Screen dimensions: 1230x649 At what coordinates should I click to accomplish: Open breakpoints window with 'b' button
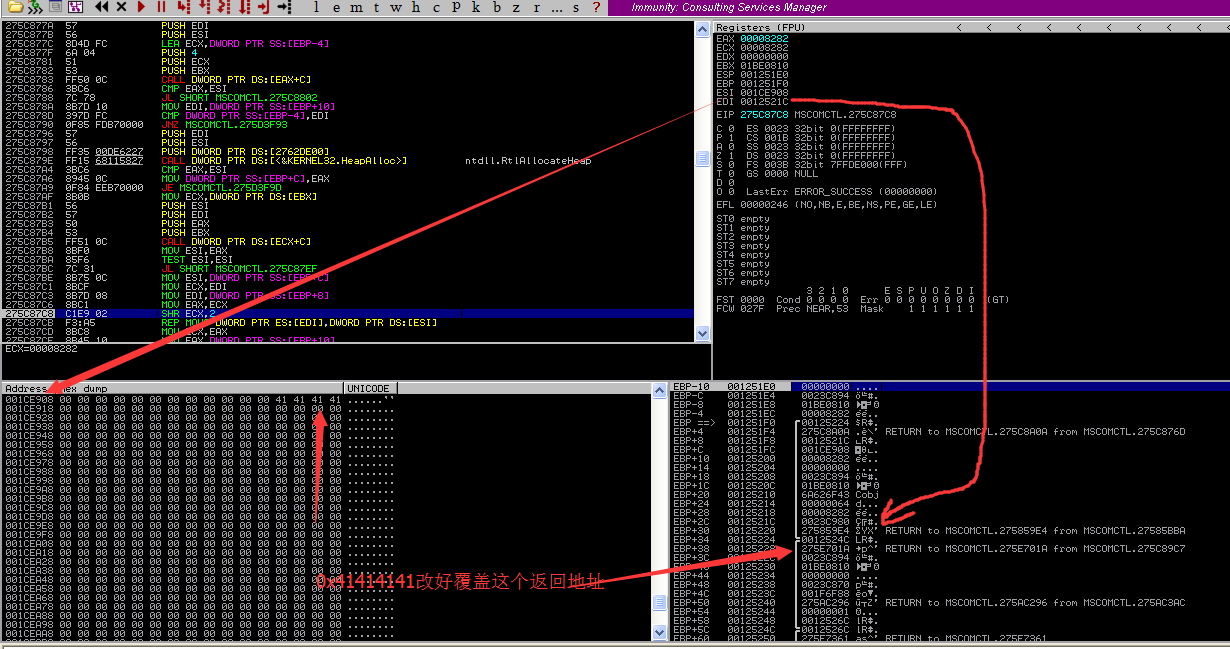pyautogui.click(x=496, y=7)
